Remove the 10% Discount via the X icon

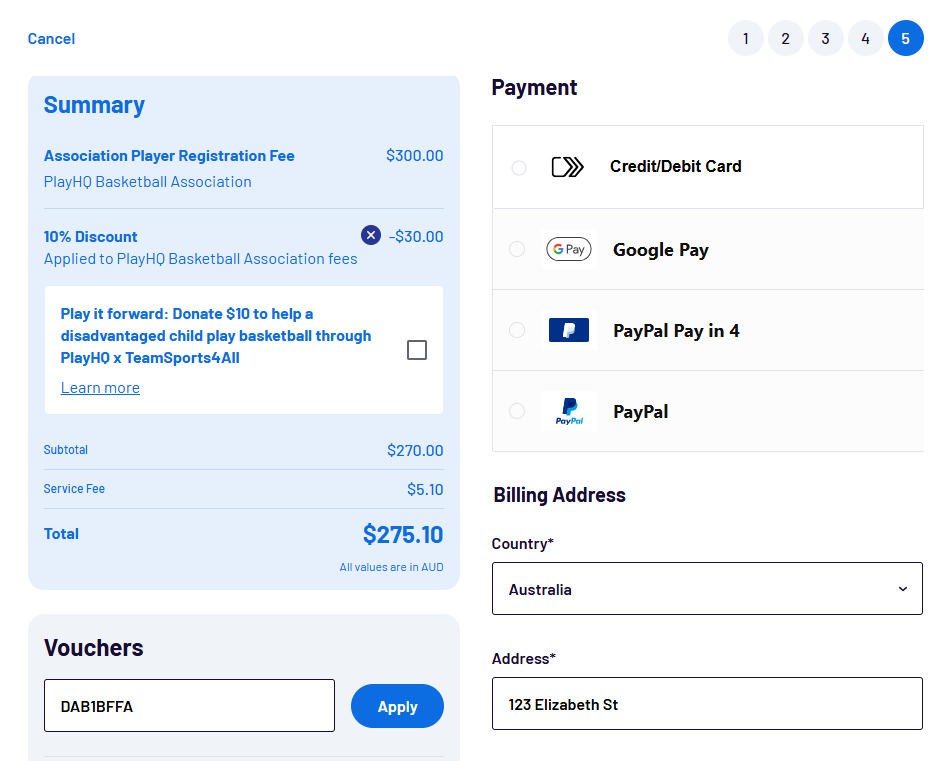[370, 235]
